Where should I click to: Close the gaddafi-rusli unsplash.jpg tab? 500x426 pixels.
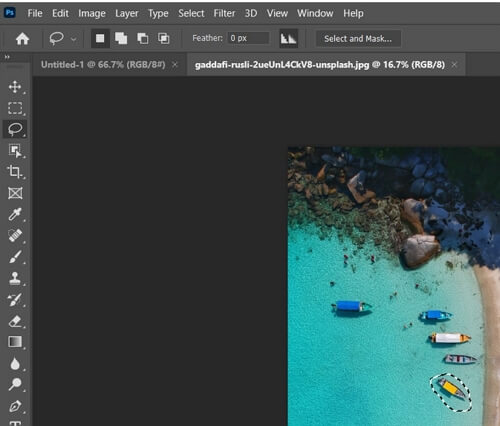click(454, 65)
